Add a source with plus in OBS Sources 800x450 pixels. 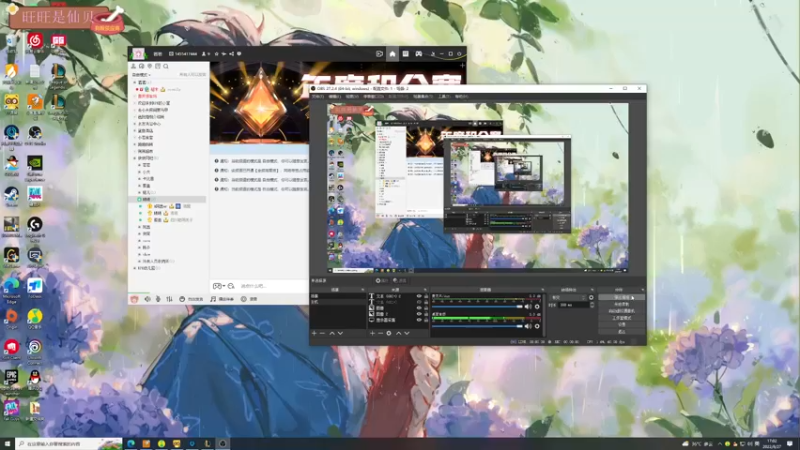coord(372,333)
